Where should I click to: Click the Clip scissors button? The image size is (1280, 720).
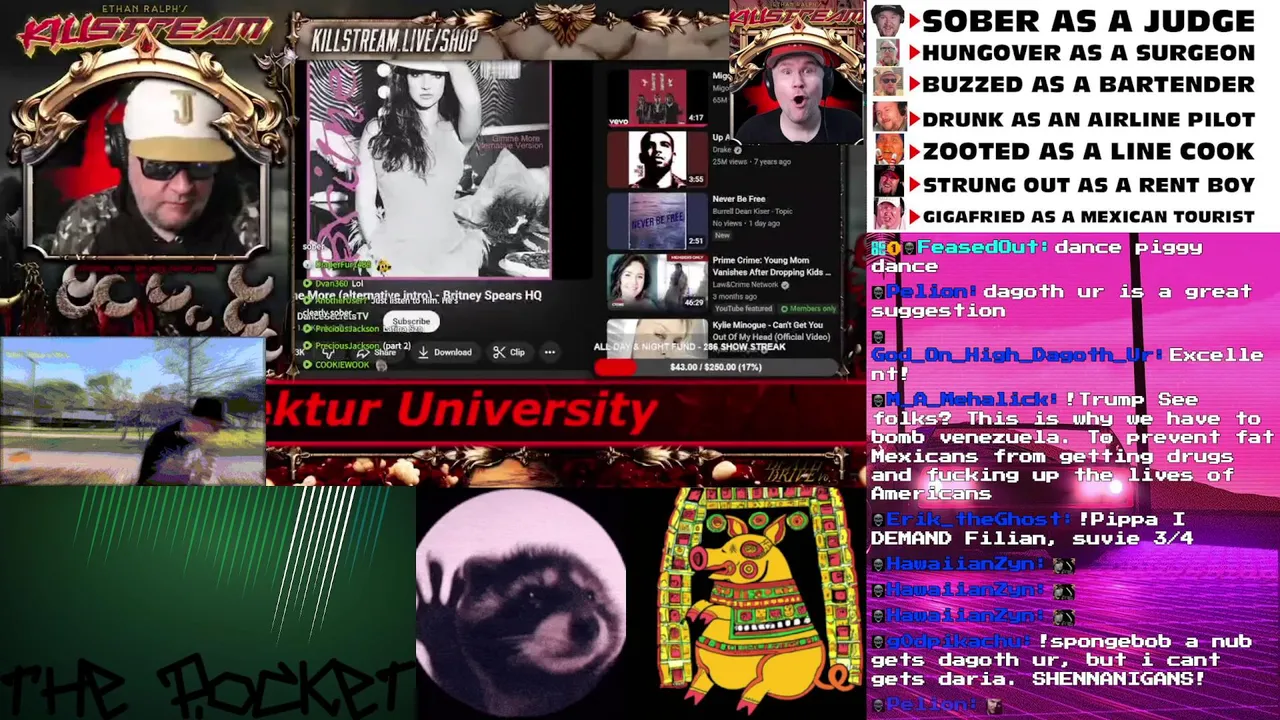point(509,352)
